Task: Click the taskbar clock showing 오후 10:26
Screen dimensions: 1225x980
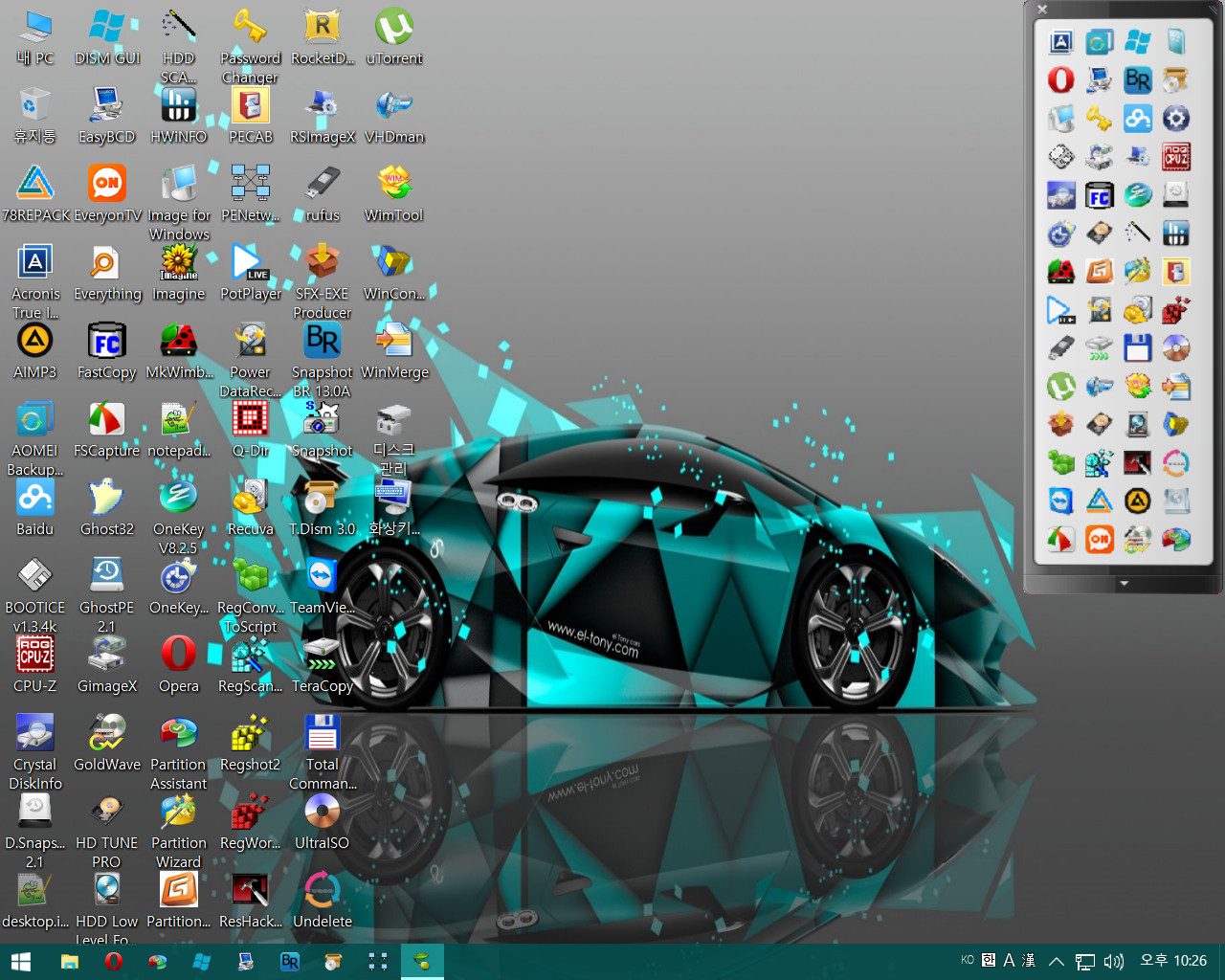Action: (1173, 961)
